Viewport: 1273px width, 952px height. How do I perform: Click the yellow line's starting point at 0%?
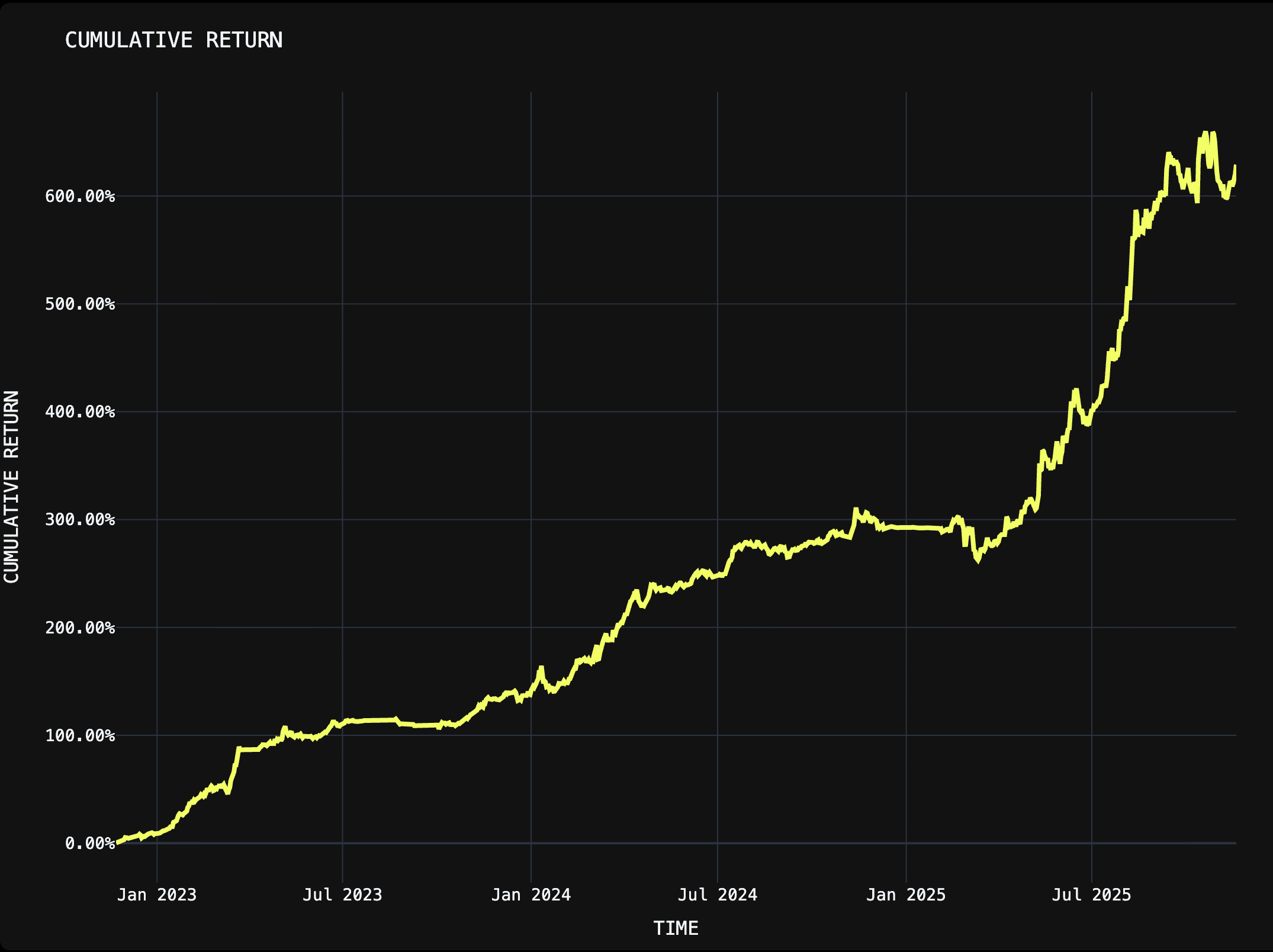tap(117, 842)
